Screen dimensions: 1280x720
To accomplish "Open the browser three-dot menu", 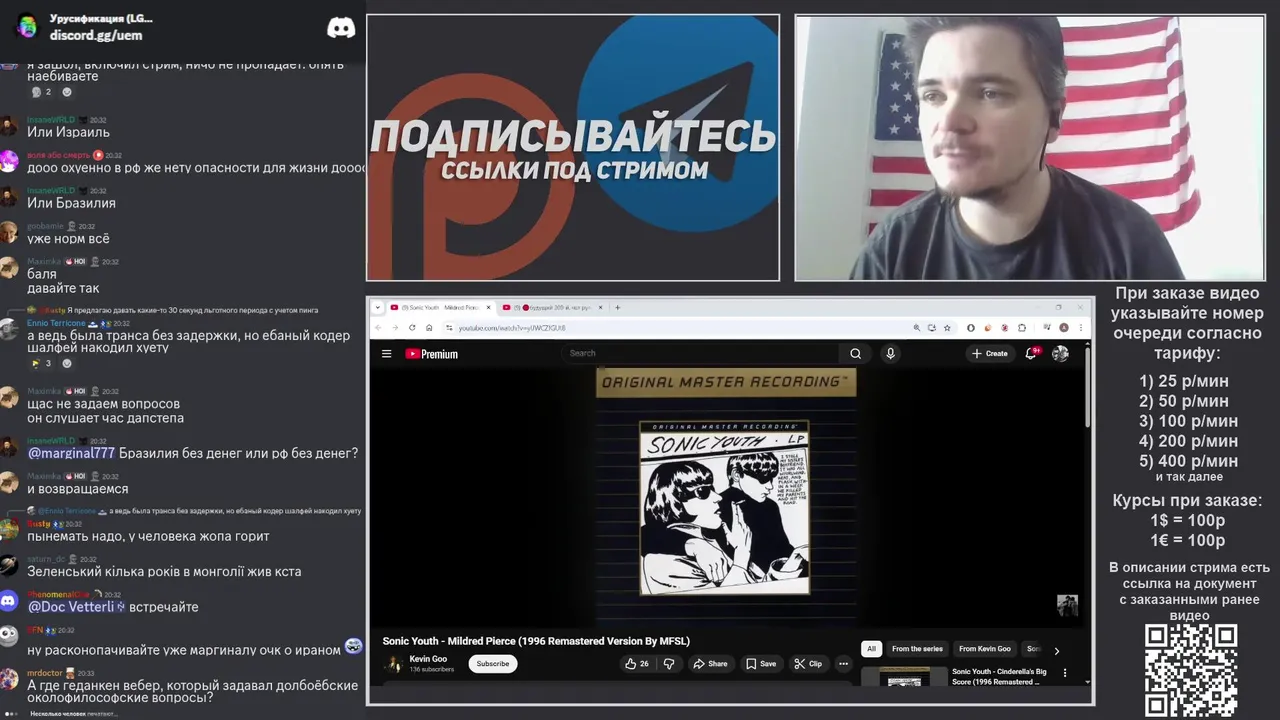I will pos(1082,328).
